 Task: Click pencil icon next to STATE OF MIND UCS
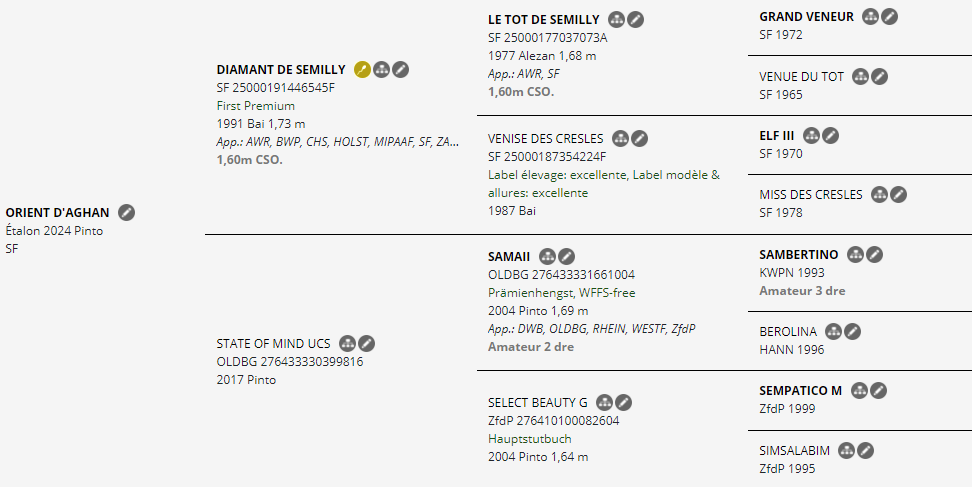(366, 343)
